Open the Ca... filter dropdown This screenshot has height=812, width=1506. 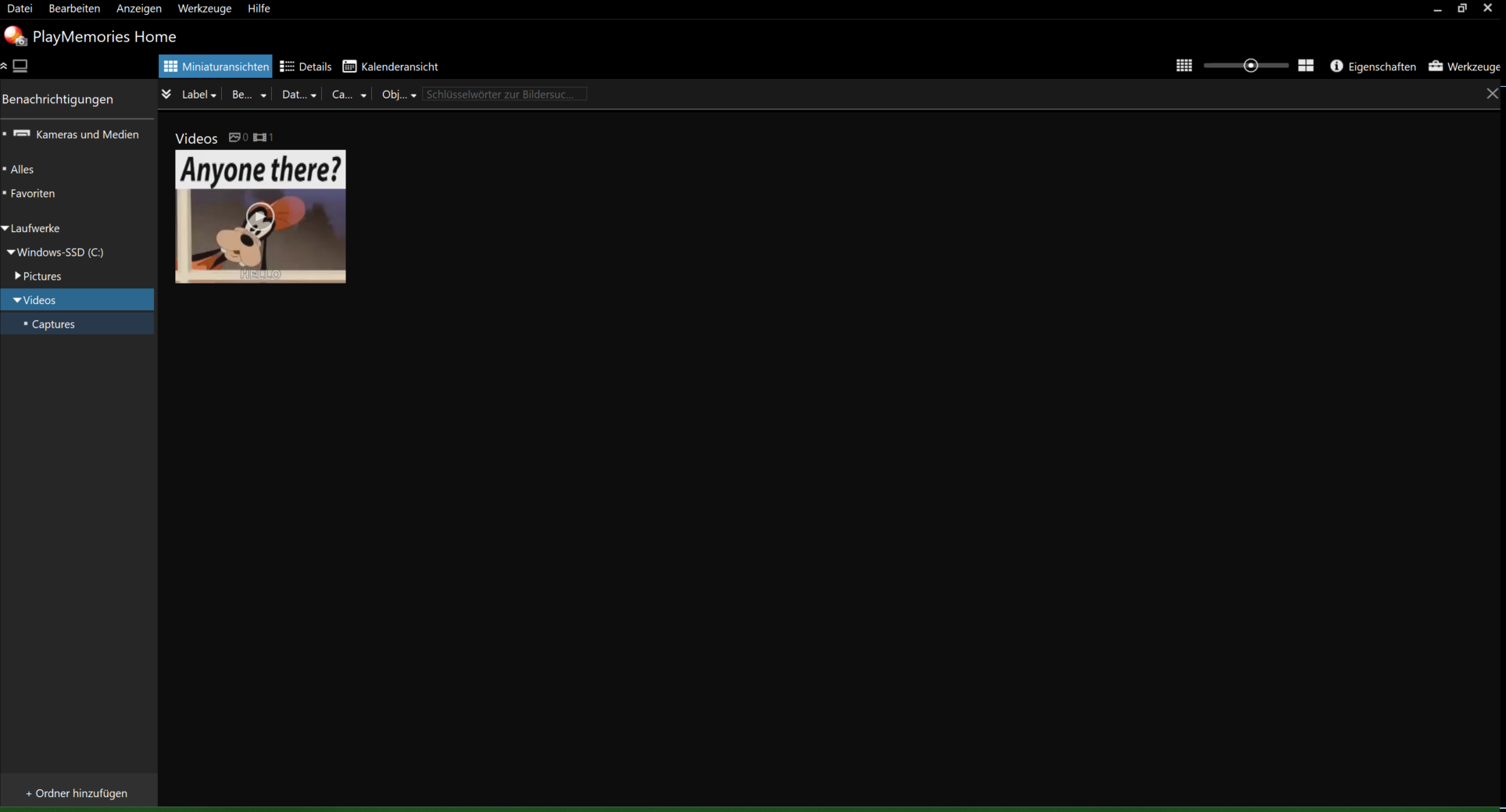pyautogui.click(x=349, y=95)
